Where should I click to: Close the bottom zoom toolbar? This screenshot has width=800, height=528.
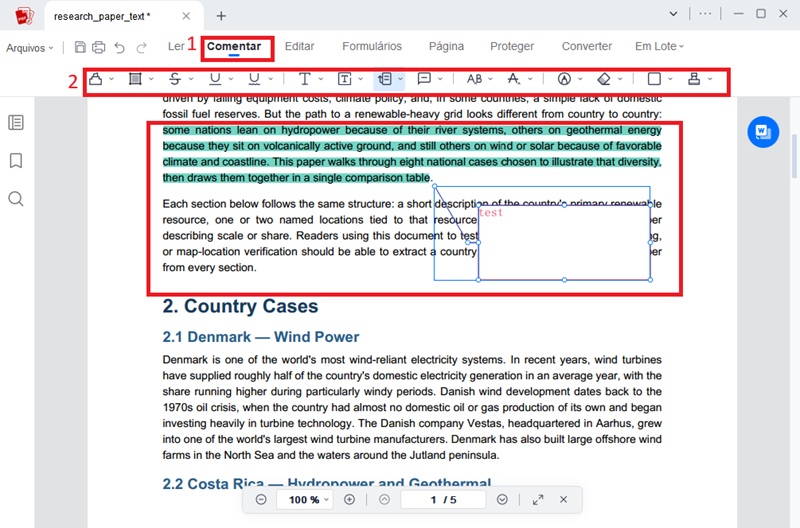563,499
